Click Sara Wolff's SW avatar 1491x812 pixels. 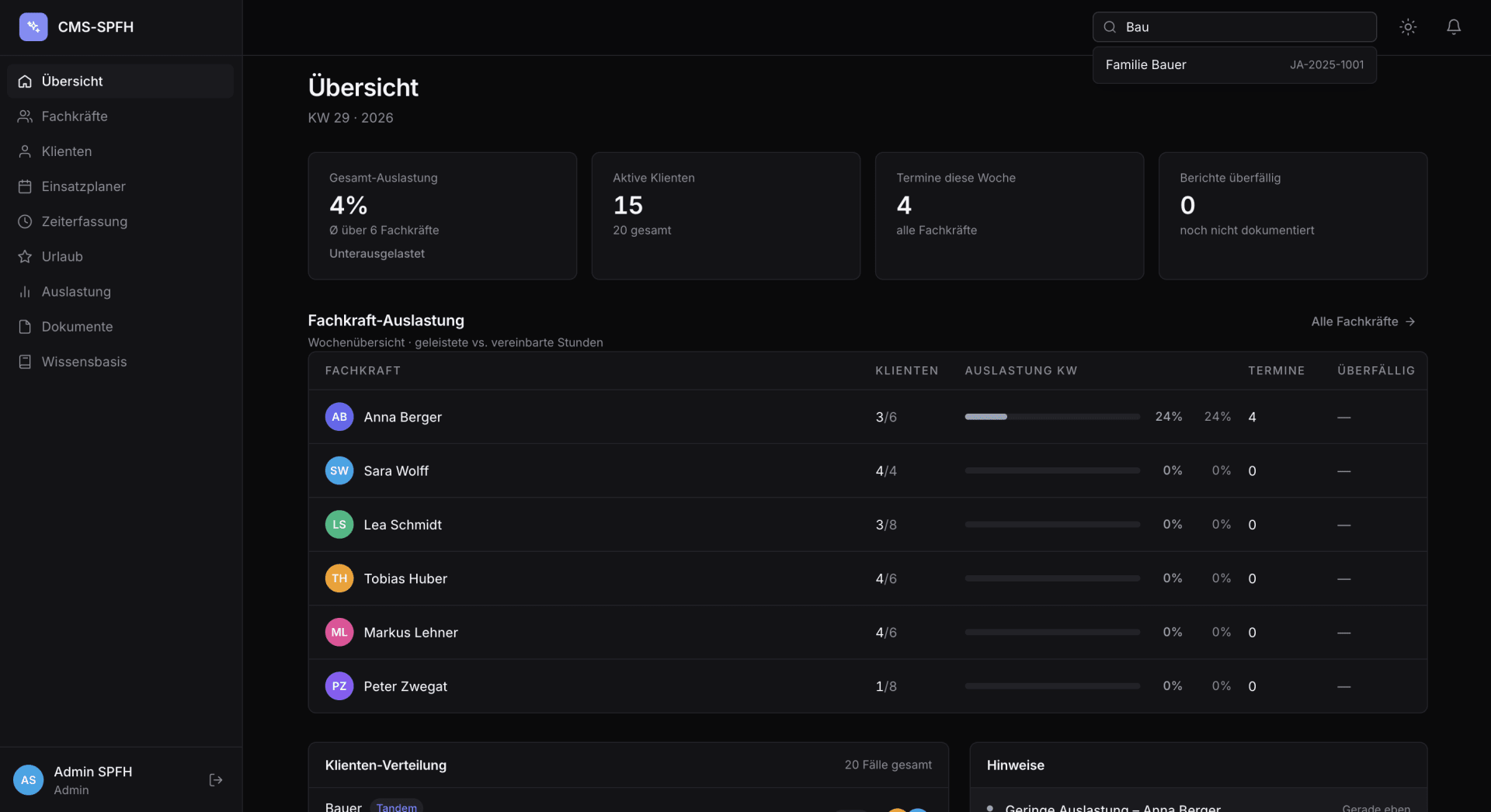pos(339,470)
